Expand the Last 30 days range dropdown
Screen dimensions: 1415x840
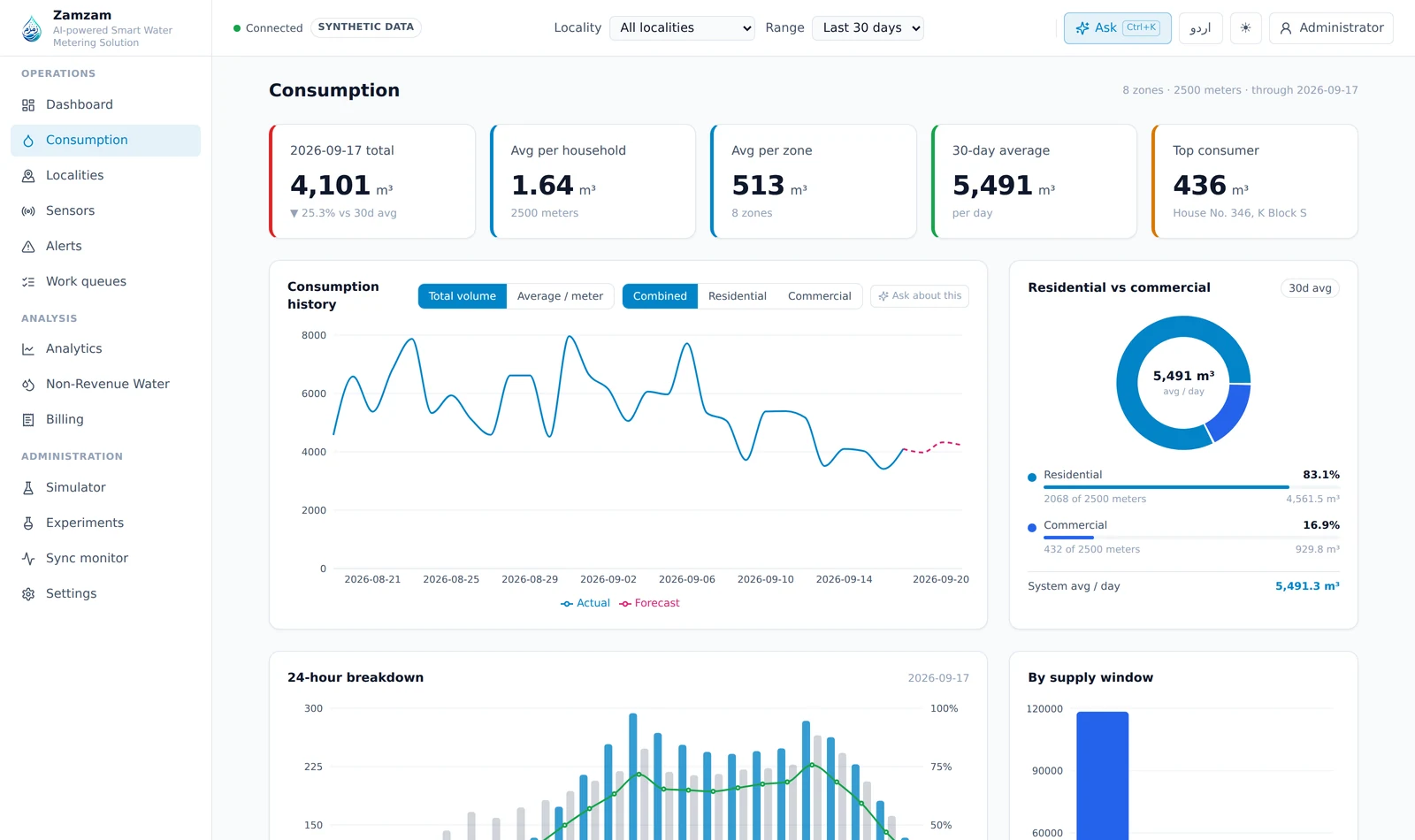tap(868, 28)
